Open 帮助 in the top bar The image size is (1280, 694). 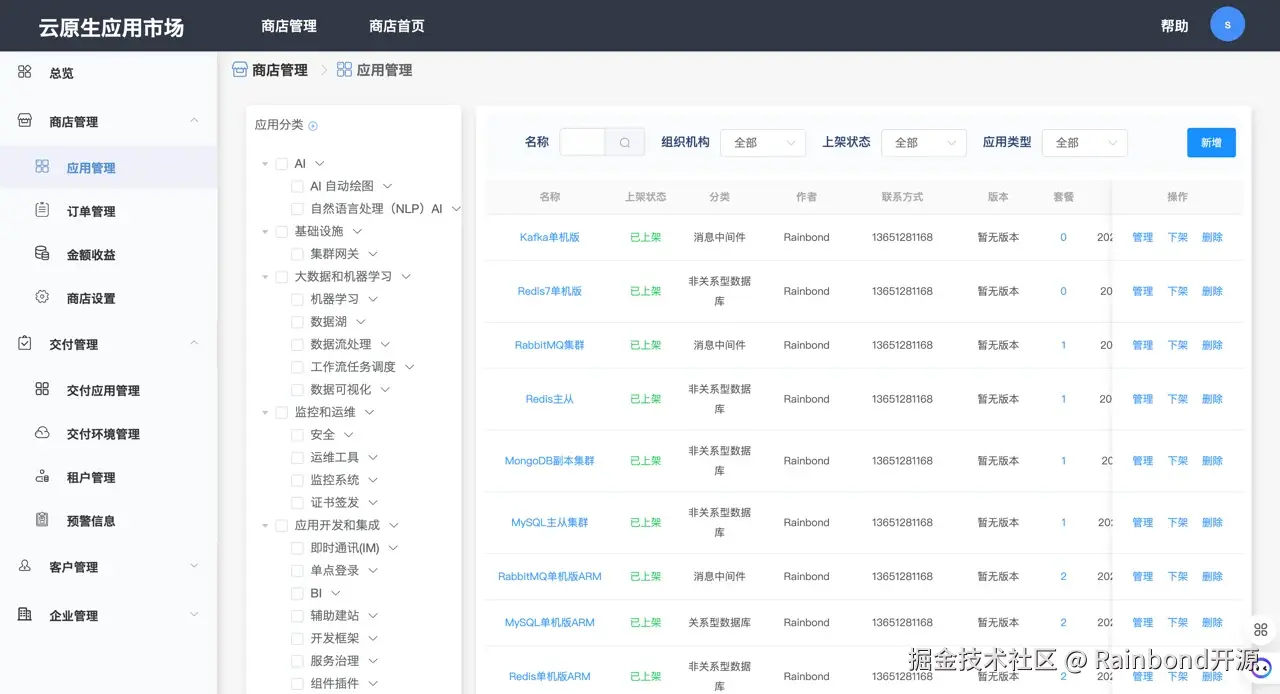(x=1175, y=26)
